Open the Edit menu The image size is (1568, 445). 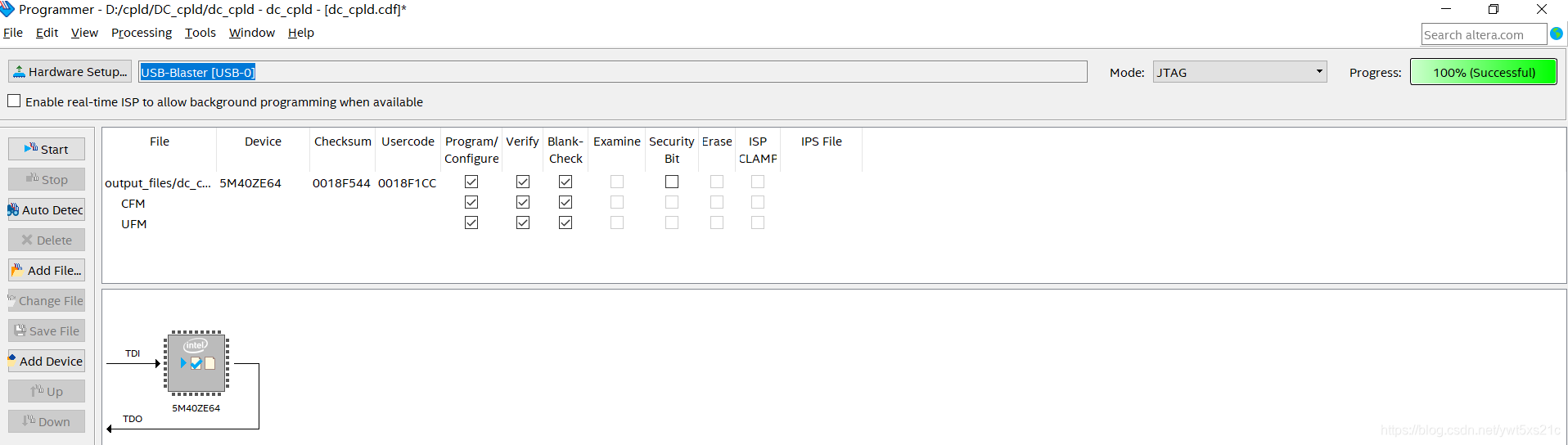point(47,33)
